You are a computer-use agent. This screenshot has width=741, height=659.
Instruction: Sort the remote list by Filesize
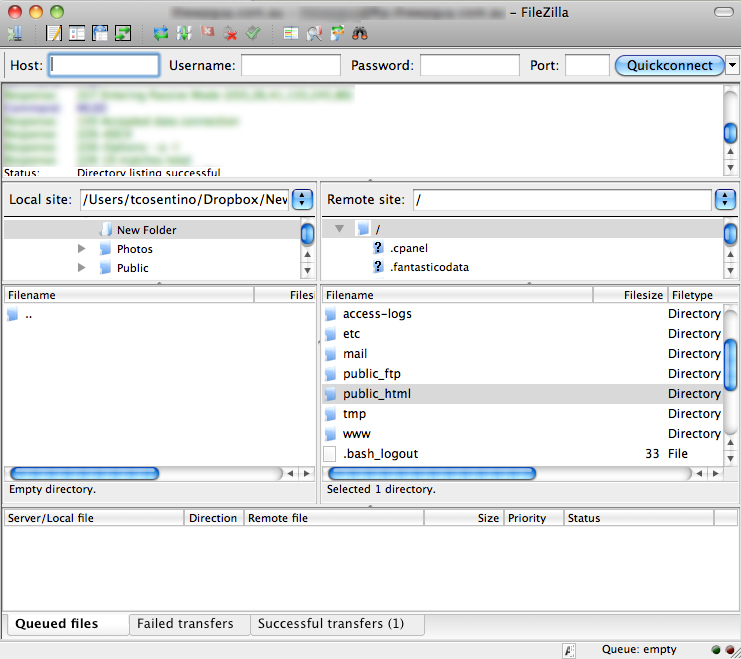(x=630, y=295)
